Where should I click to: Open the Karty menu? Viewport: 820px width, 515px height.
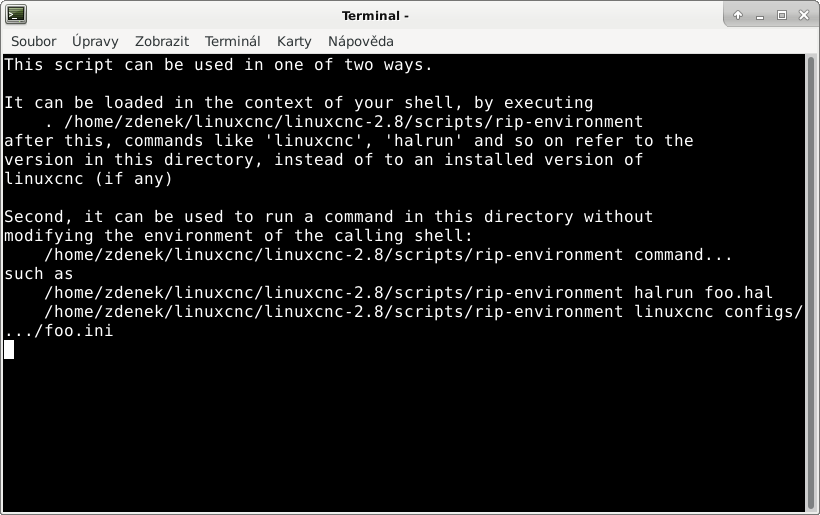coord(294,41)
